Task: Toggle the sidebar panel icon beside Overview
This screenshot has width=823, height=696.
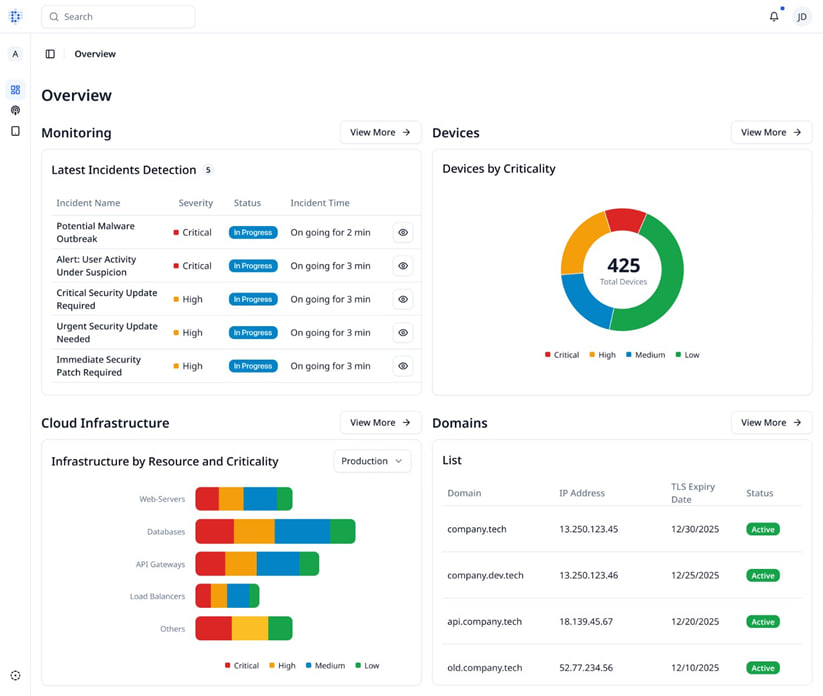Action: click(x=50, y=54)
